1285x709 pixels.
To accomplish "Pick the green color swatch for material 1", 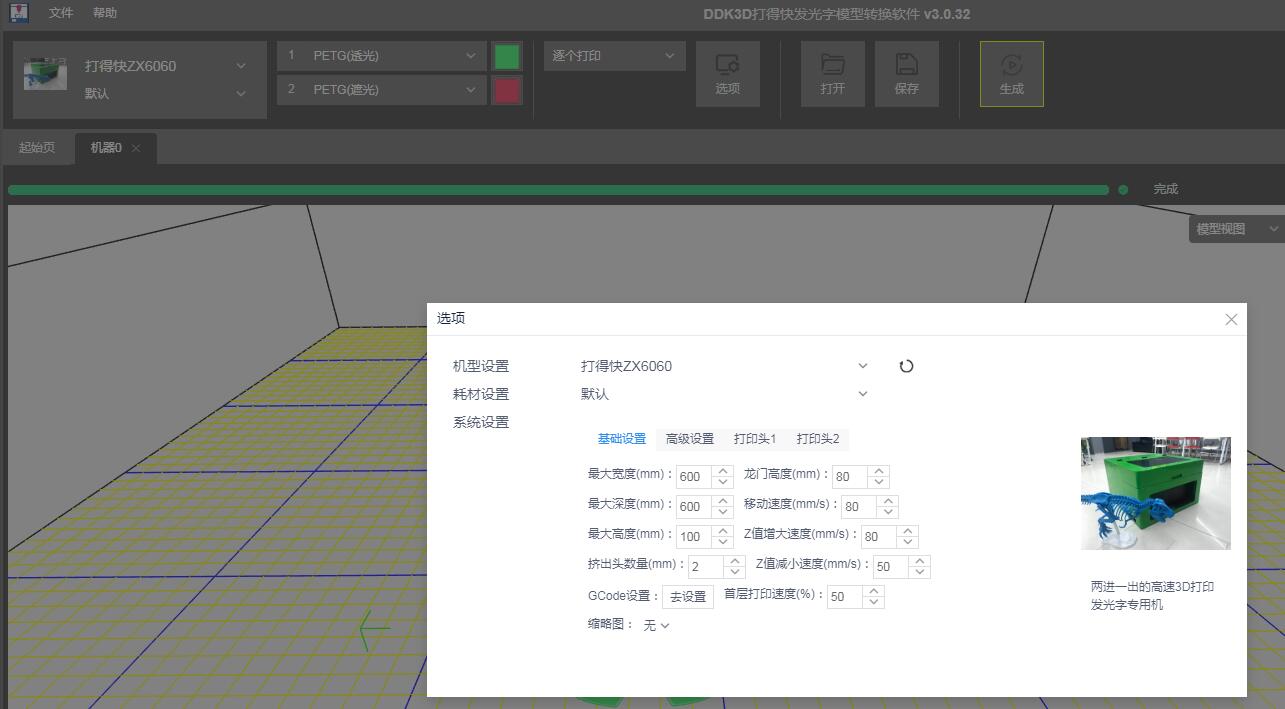I will coord(507,56).
